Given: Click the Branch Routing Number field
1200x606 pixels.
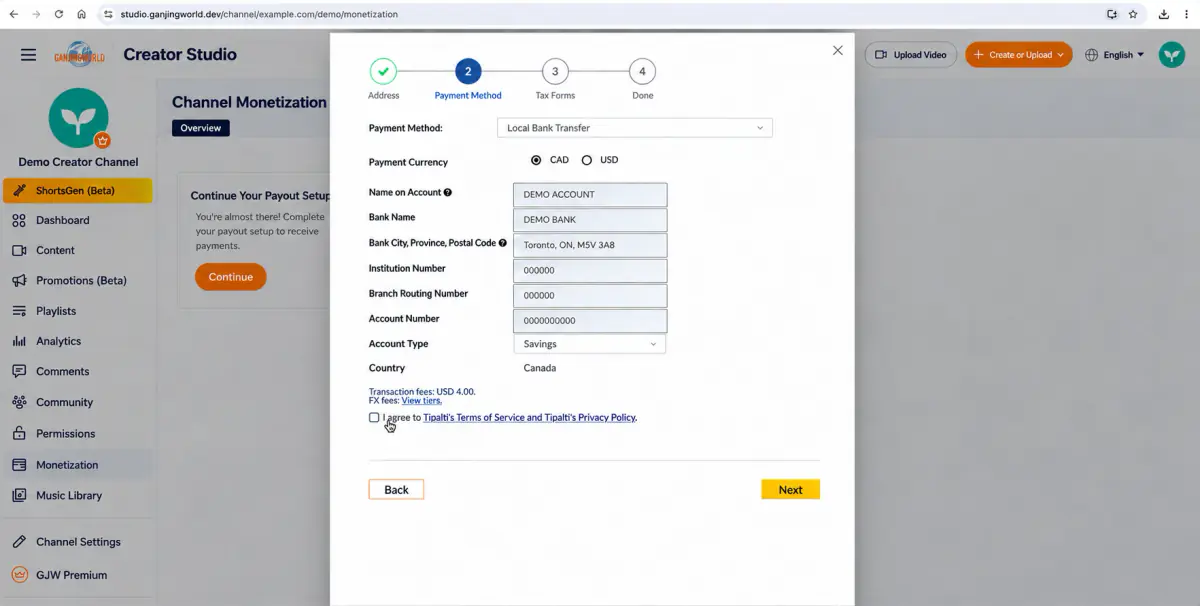Looking at the screenshot, I should click(590, 296).
